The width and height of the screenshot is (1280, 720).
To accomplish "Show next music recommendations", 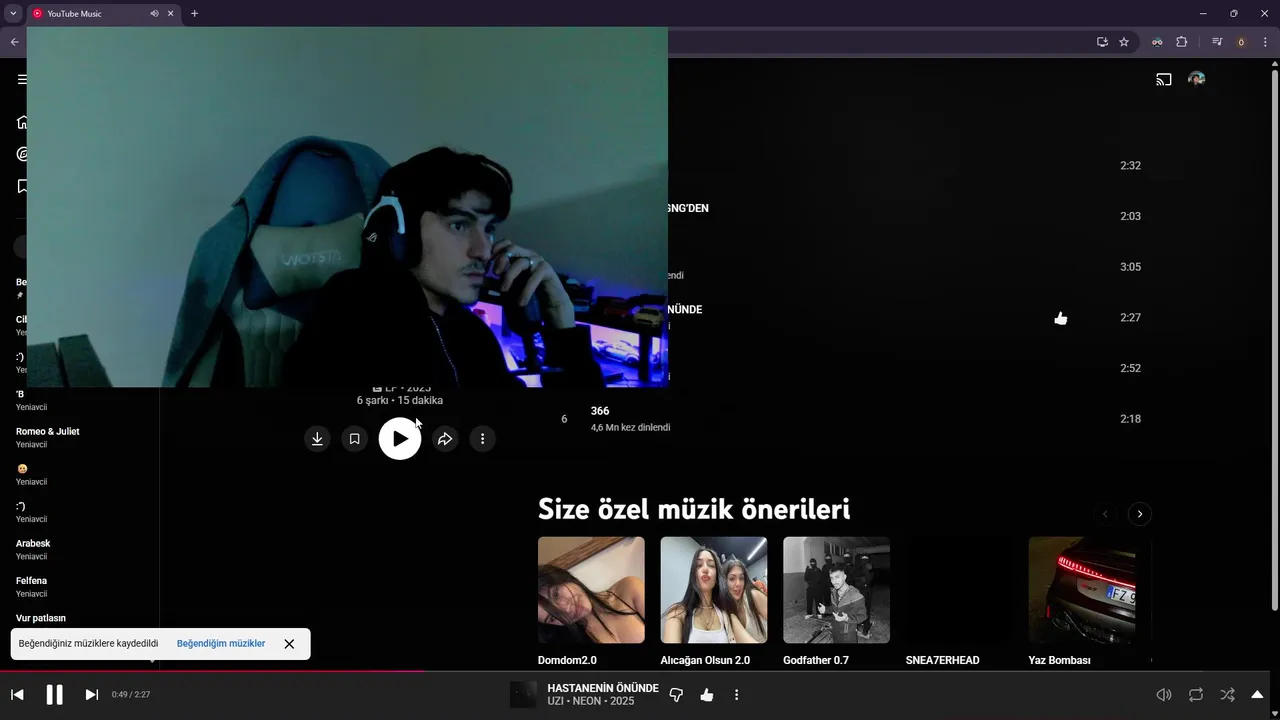I will [1140, 514].
